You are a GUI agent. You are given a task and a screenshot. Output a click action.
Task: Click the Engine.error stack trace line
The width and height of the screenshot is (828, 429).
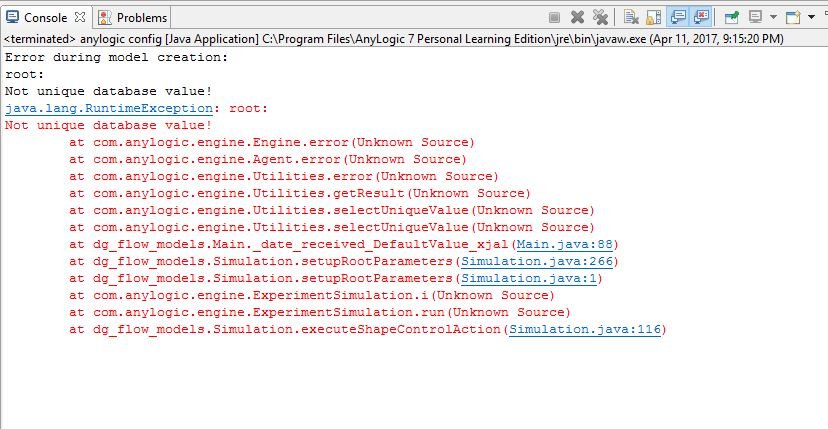tap(271, 142)
